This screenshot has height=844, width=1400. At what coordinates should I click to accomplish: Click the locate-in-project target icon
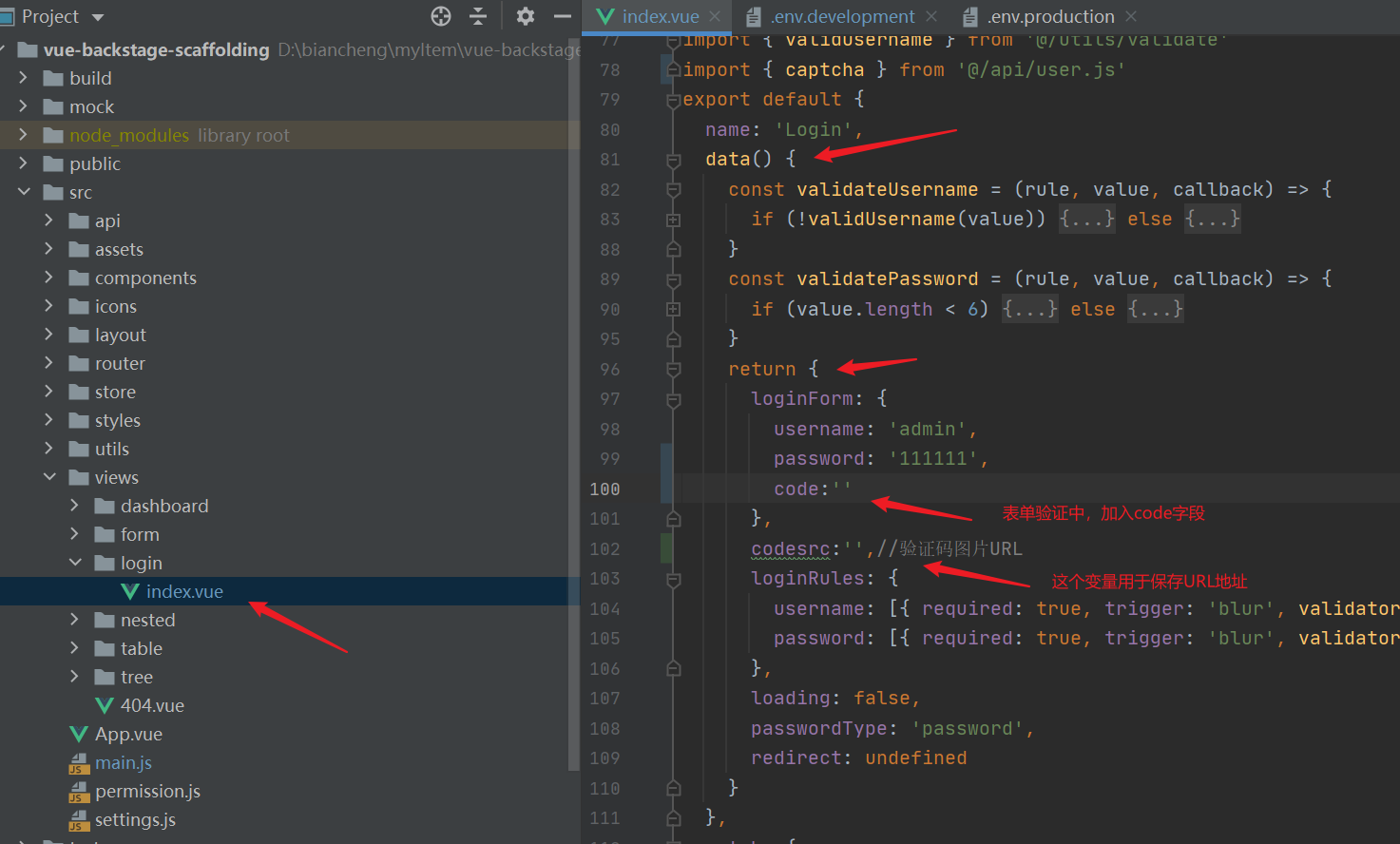(441, 16)
